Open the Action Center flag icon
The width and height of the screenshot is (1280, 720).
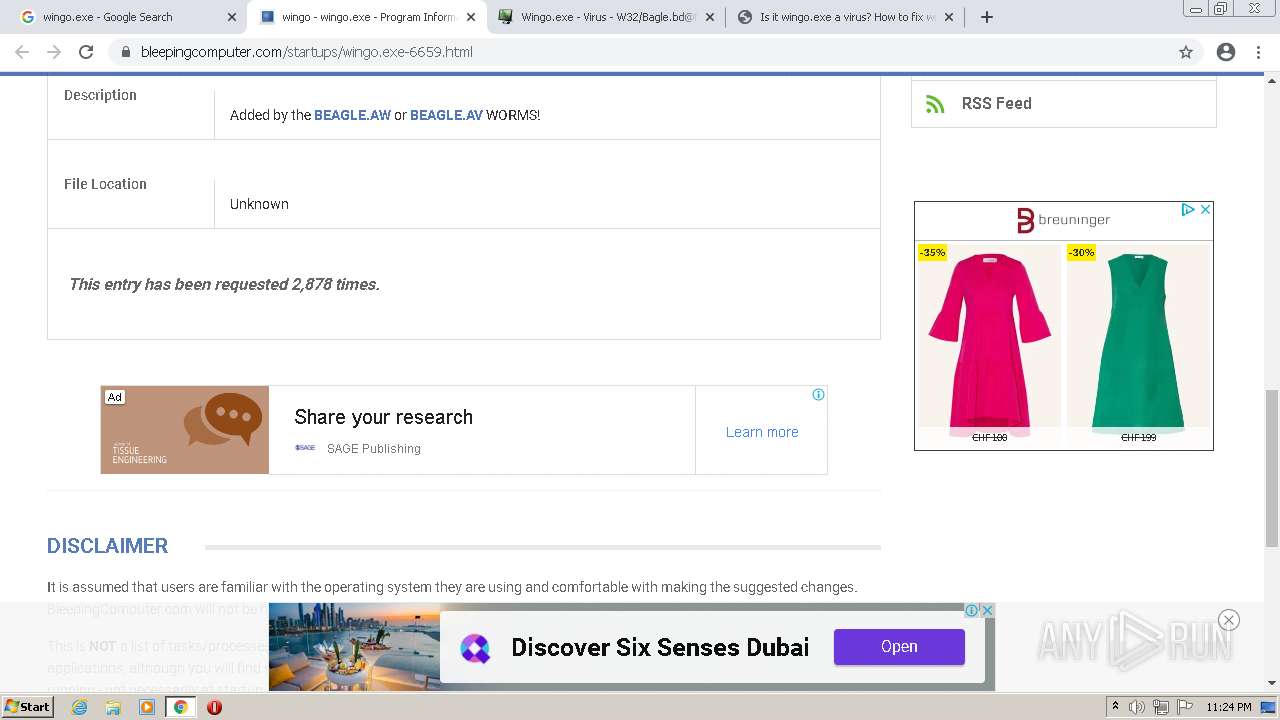coord(1184,707)
